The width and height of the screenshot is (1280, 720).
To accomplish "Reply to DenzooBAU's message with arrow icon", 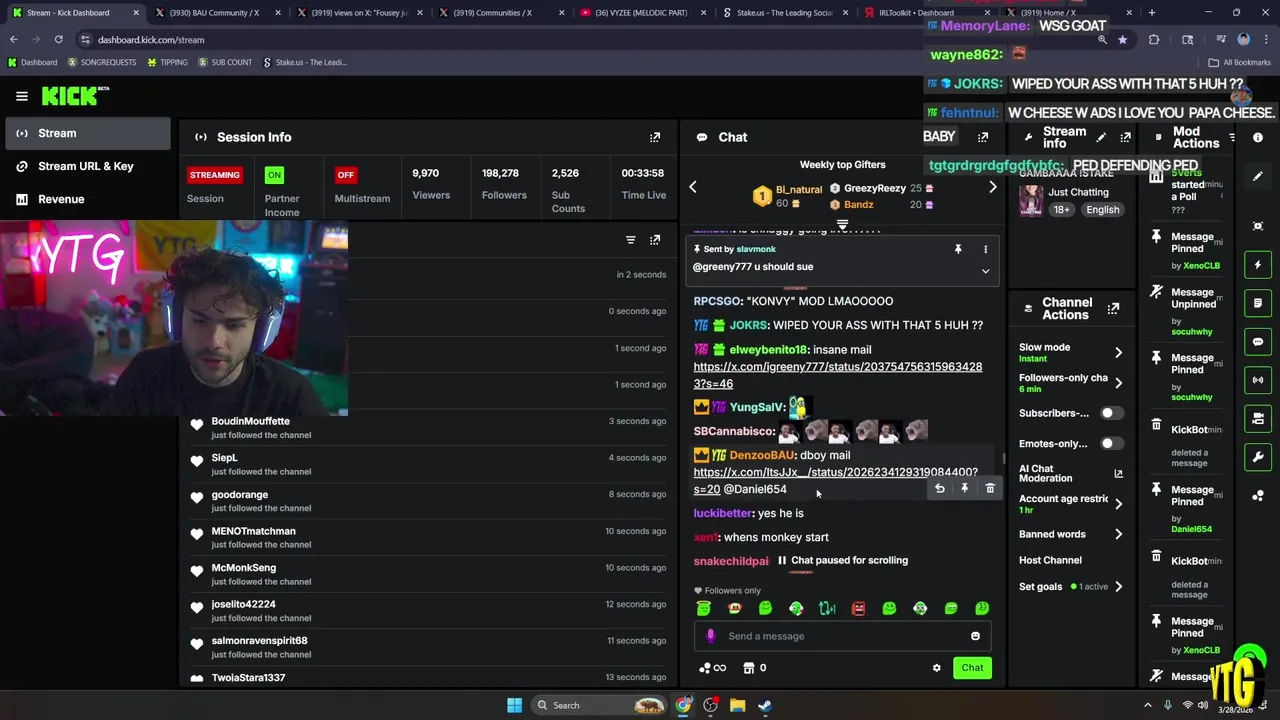I will [939, 488].
